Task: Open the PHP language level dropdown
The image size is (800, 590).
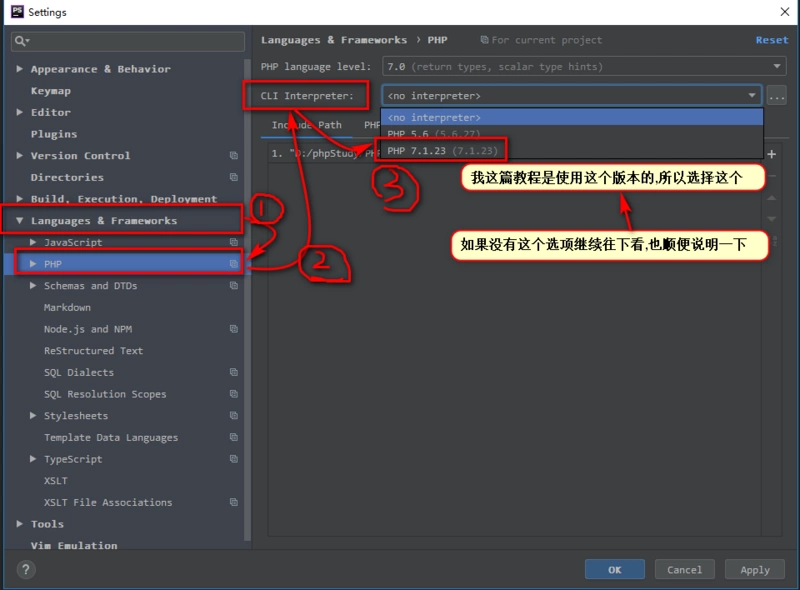Action: pyautogui.click(x=584, y=67)
